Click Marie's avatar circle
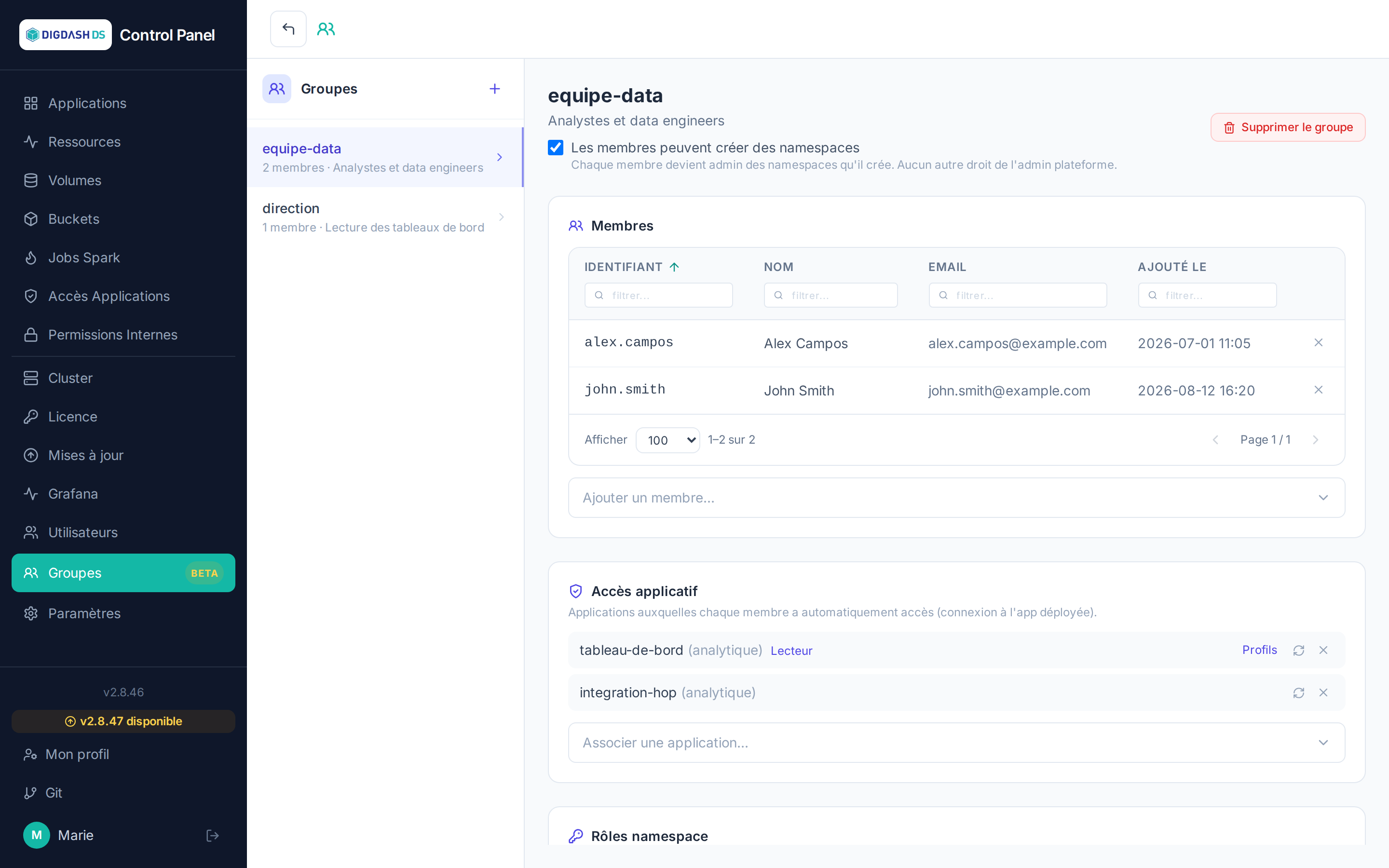The width and height of the screenshot is (1389, 868). pos(36,835)
